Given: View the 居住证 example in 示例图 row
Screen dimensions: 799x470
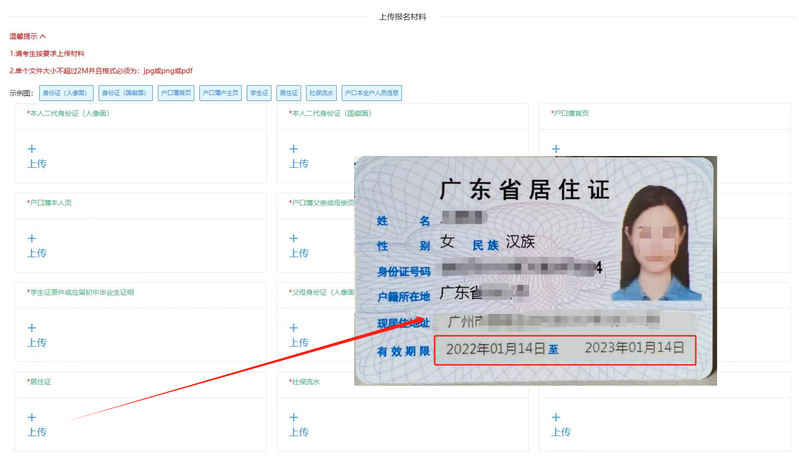Looking at the screenshot, I should 288,92.
